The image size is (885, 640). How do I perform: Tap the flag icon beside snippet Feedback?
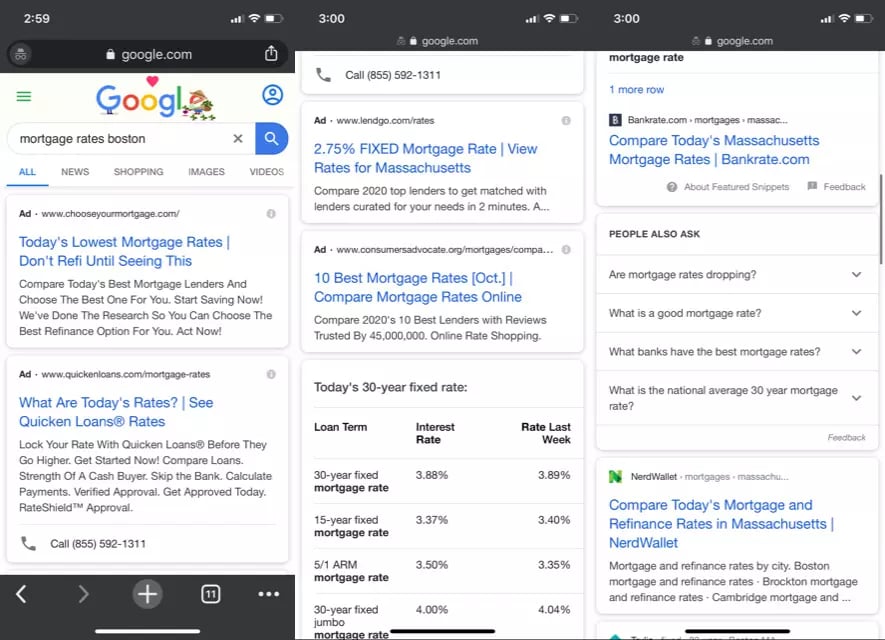[812, 186]
